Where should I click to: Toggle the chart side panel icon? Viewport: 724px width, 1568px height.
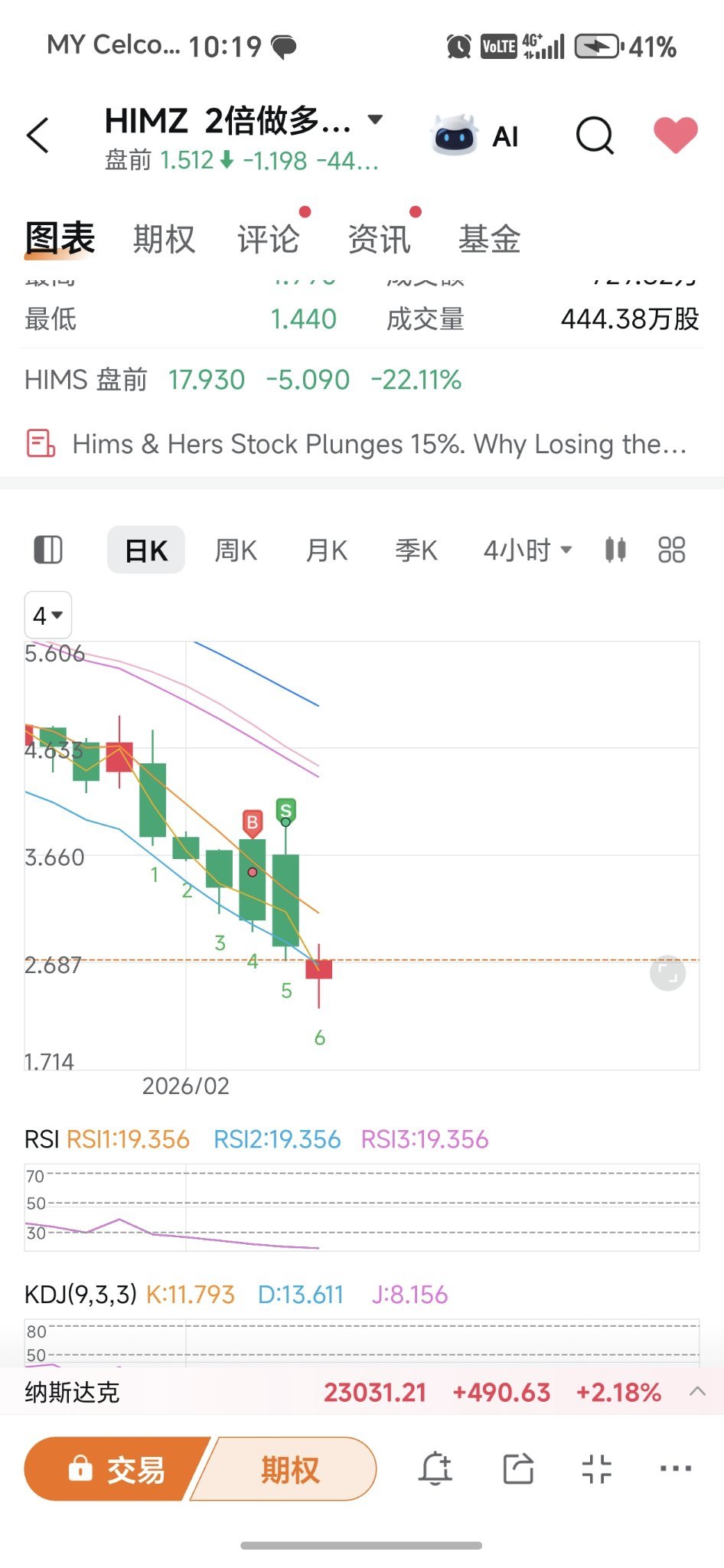point(48,550)
